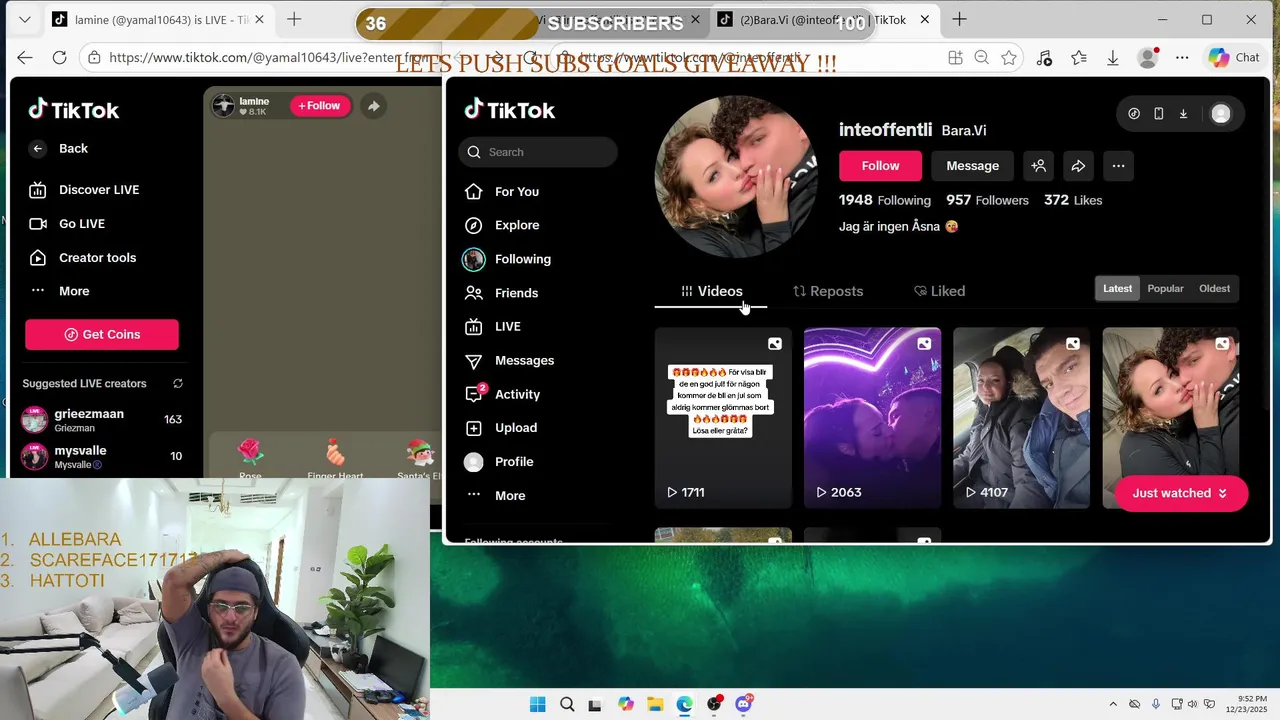Show hidden system tray icons chevron
The image size is (1280, 720).
click(x=1113, y=704)
